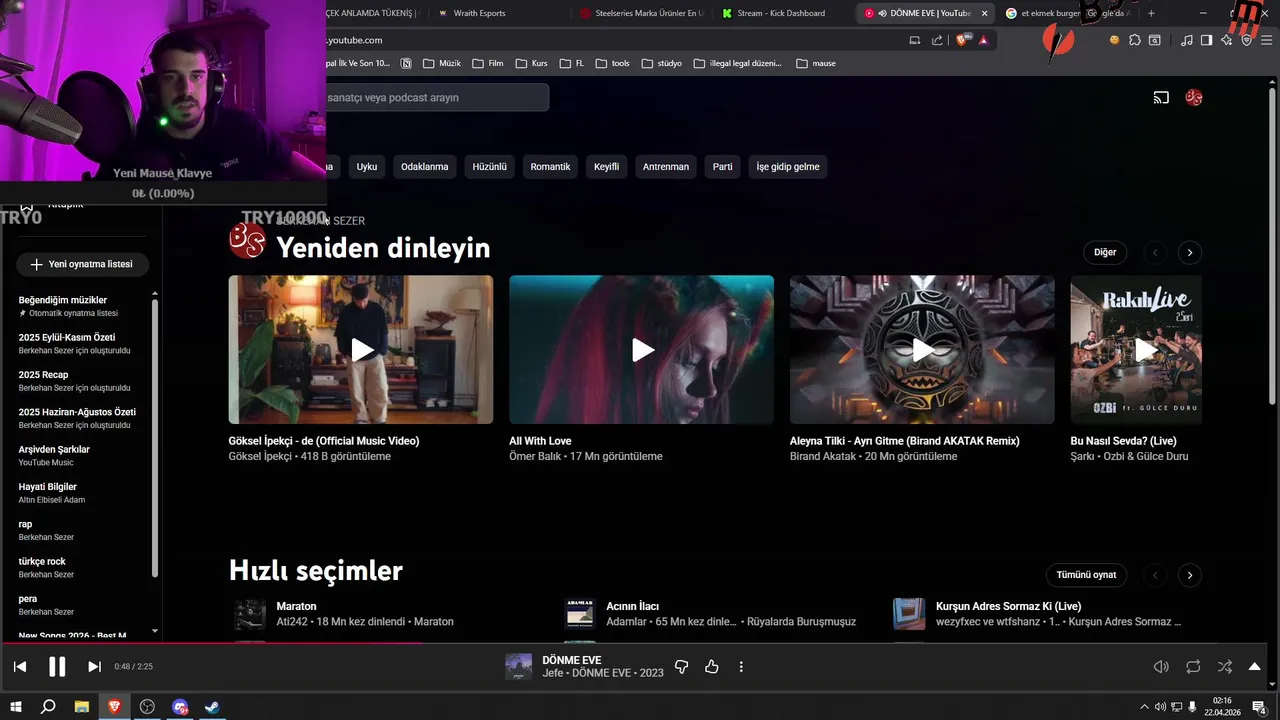Skip to the next track
1280x720 pixels.
click(x=94, y=667)
